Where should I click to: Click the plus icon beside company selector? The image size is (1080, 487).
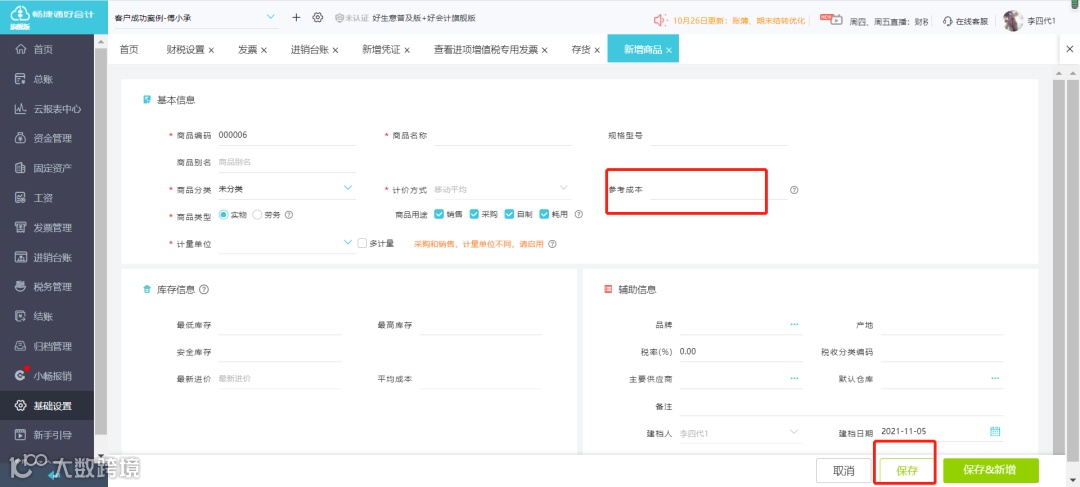pyautogui.click(x=296, y=17)
